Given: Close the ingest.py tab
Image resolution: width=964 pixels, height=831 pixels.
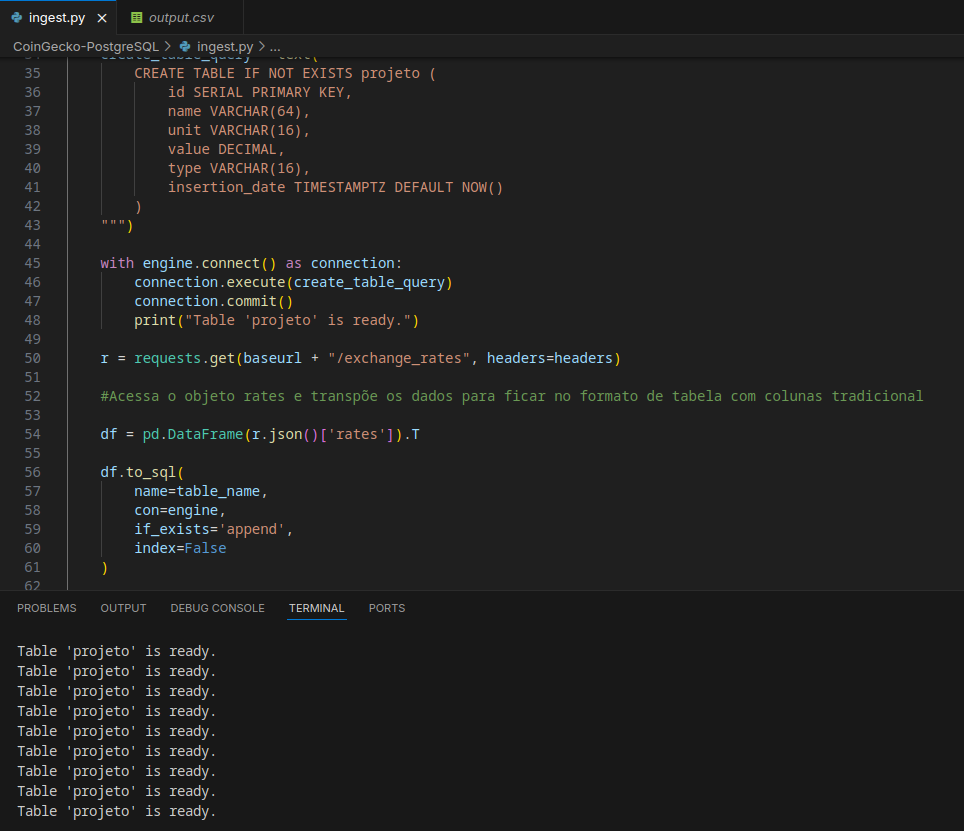Looking at the screenshot, I should (x=102, y=18).
